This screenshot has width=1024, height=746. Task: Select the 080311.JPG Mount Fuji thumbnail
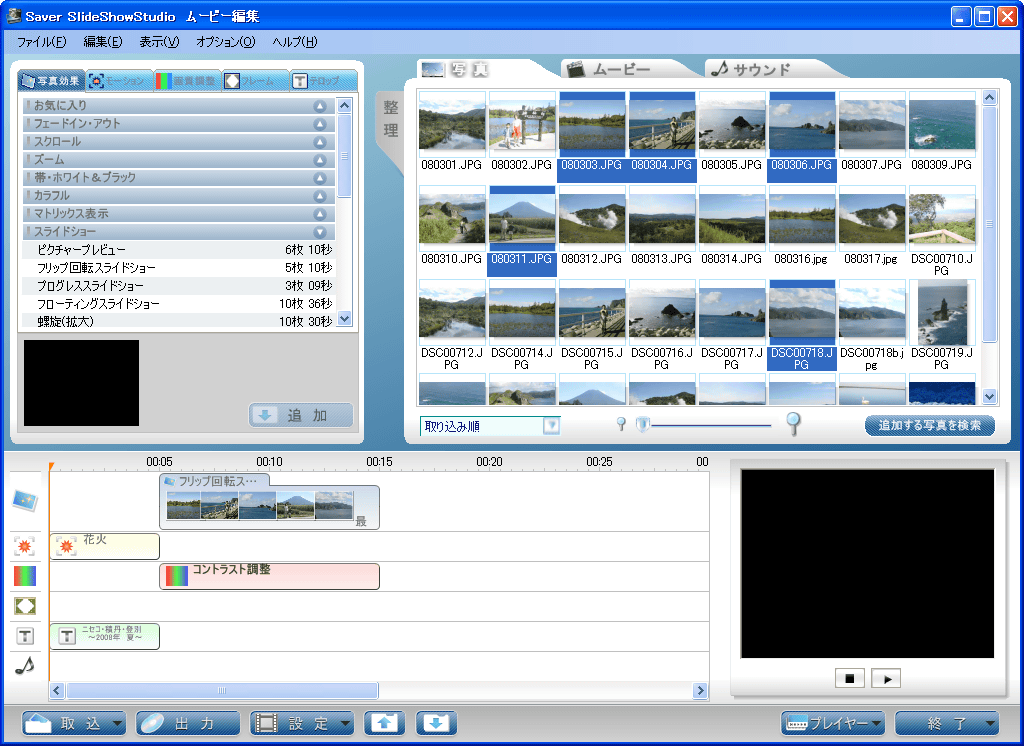coord(521,225)
